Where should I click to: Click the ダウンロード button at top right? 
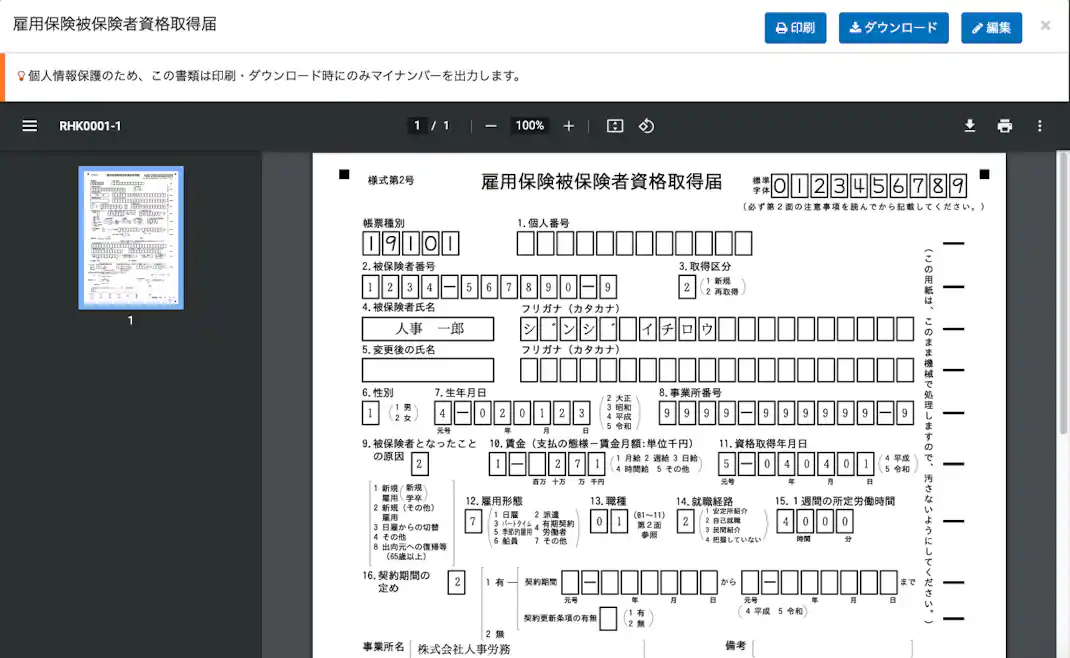(x=893, y=28)
